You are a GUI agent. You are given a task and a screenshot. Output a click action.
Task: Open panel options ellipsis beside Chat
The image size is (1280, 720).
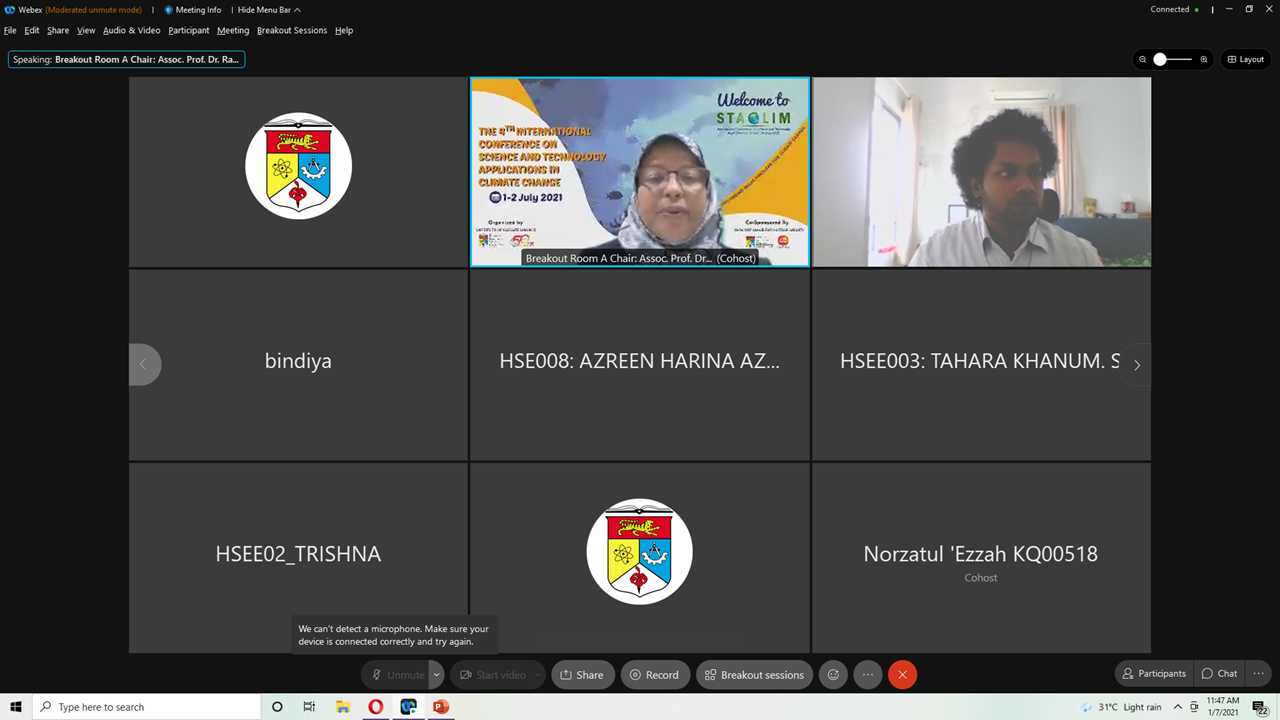tap(1259, 674)
